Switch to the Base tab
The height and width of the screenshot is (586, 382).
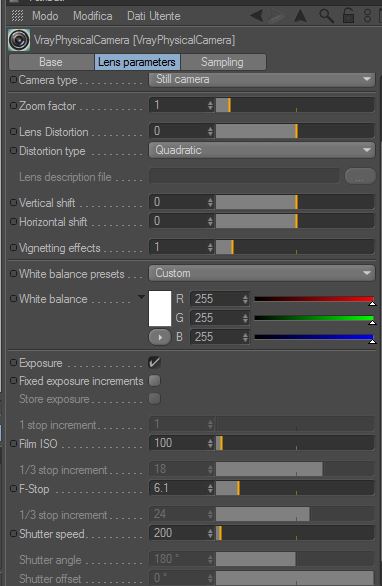click(52, 62)
